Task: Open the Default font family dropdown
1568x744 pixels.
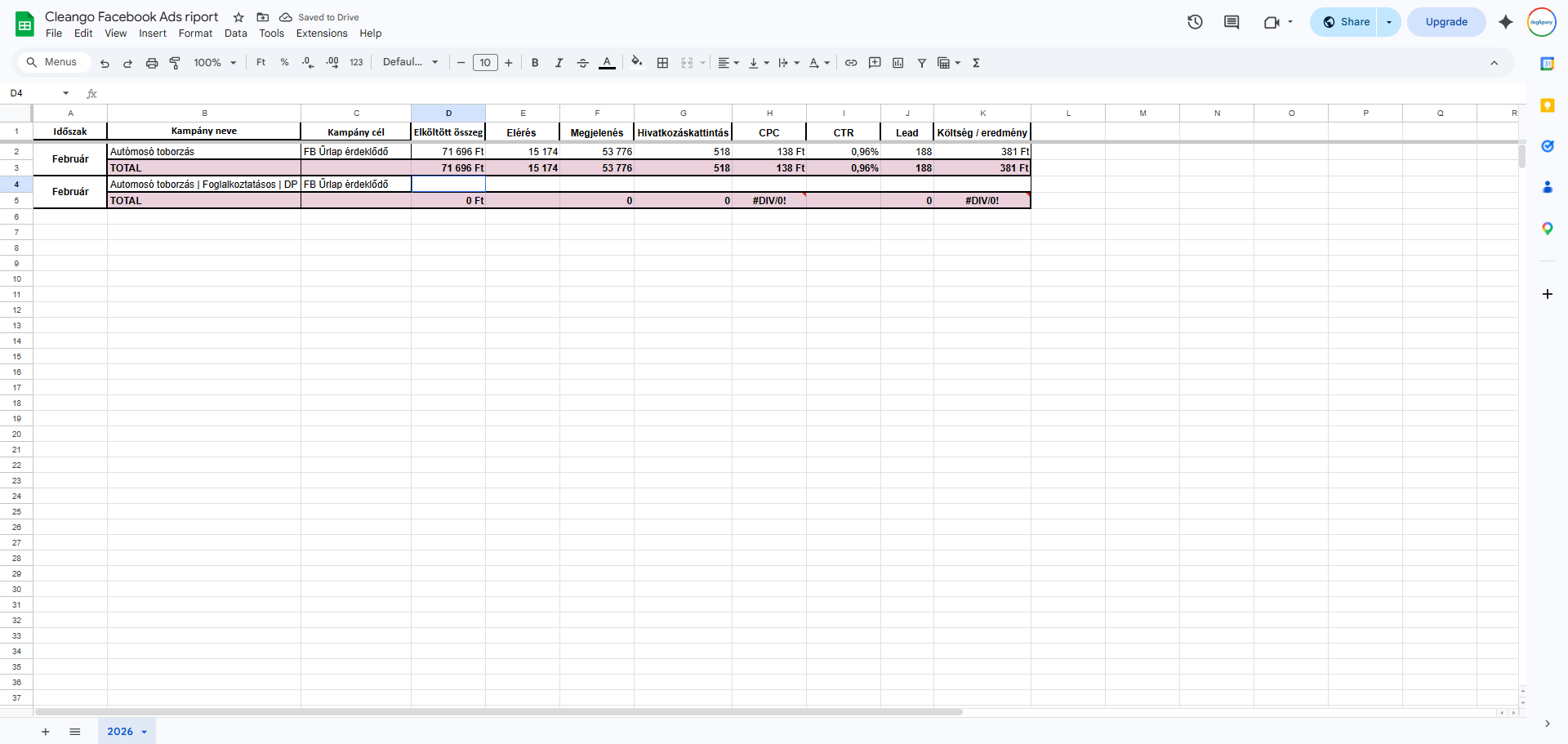Action: click(x=411, y=62)
